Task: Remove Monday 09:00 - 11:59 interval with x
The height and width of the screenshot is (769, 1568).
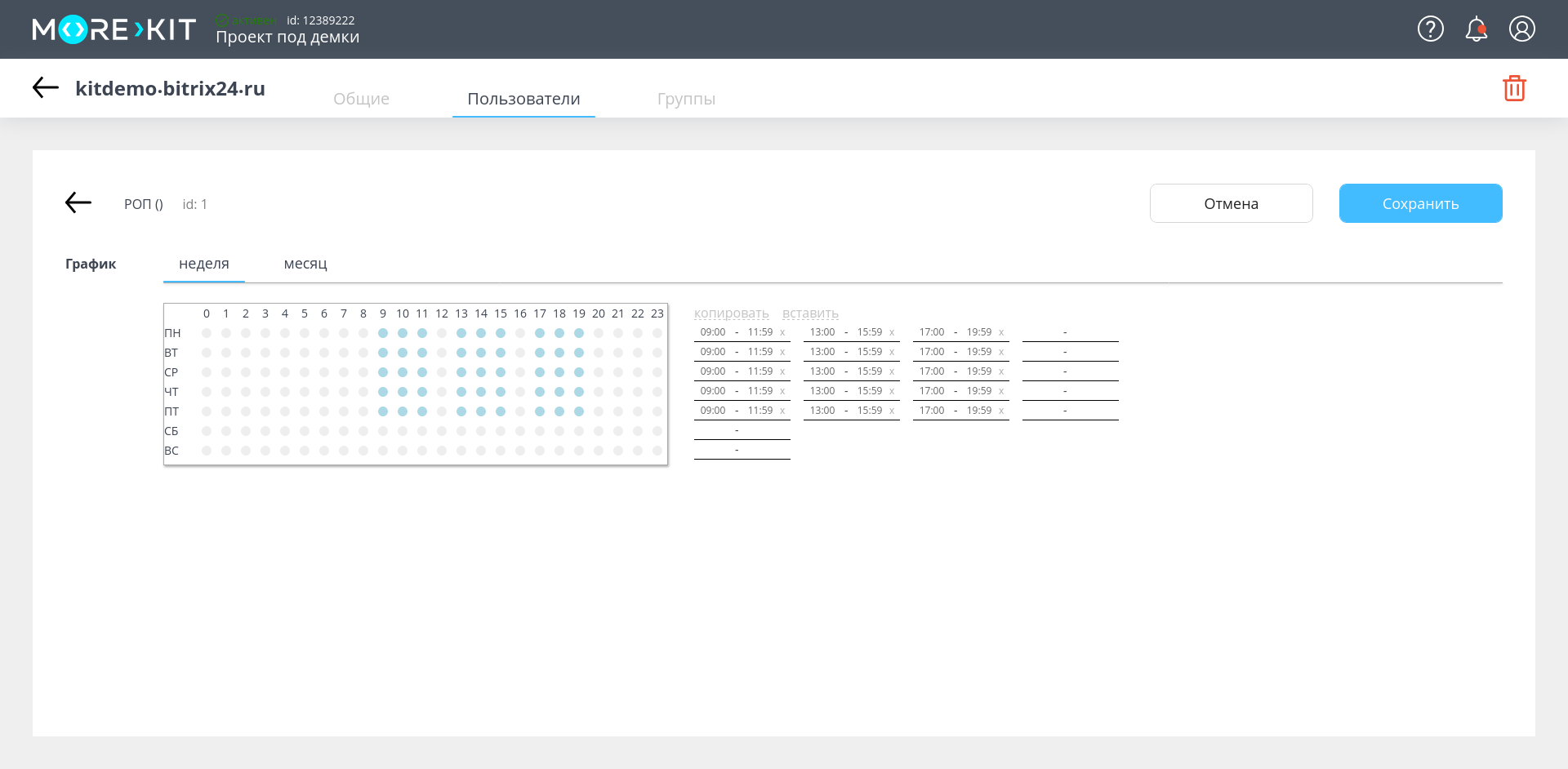Action: pyautogui.click(x=782, y=332)
